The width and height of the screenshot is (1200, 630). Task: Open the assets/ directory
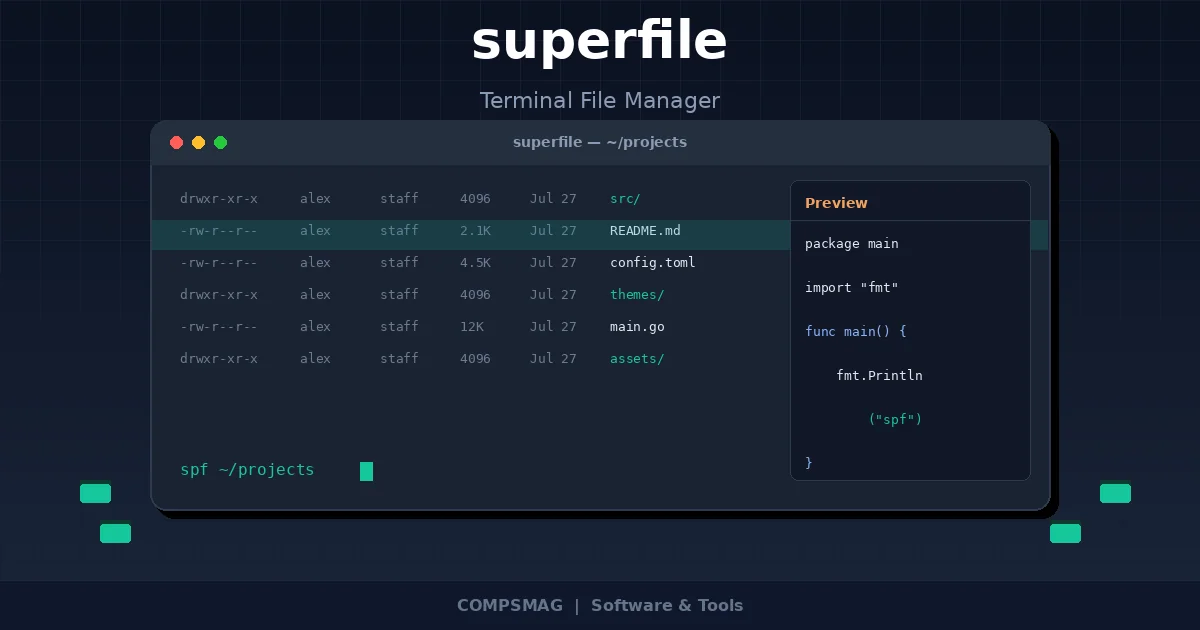637,359
